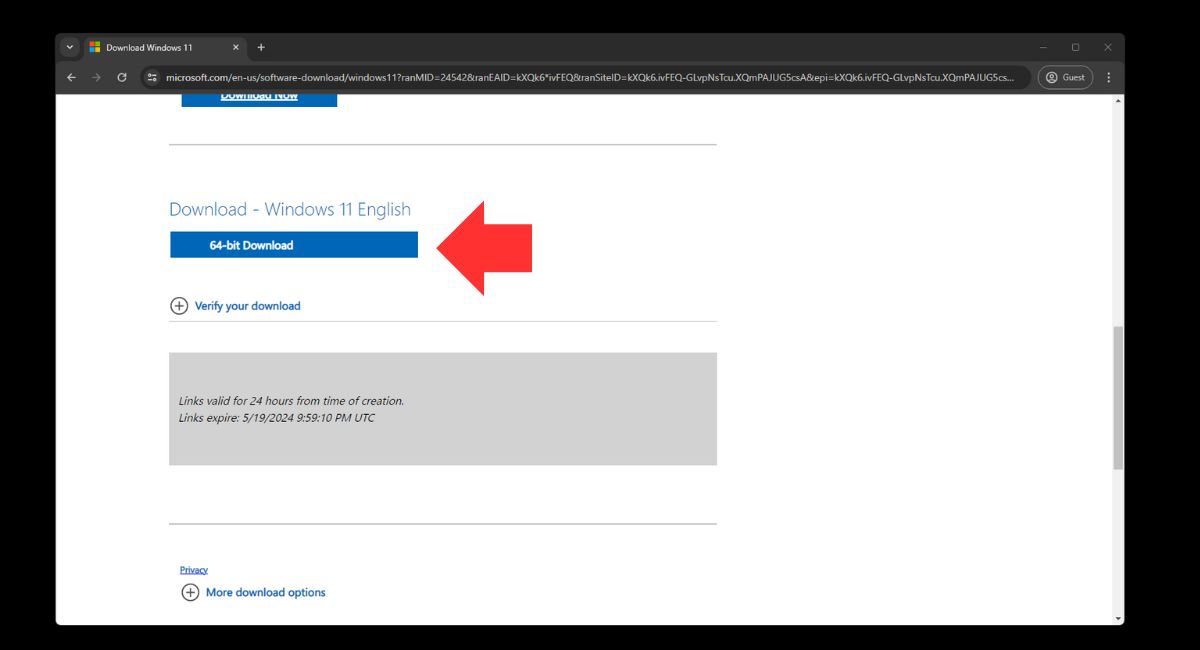Viewport: 1200px width, 650px height.
Task: Open site information icon in address bar
Action: [152, 77]
